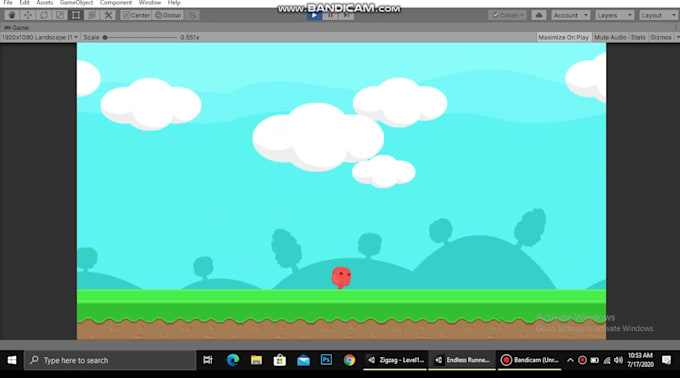The image size is (680, 378).
Task: Select the Rotate tool
Action: point(44,15)
